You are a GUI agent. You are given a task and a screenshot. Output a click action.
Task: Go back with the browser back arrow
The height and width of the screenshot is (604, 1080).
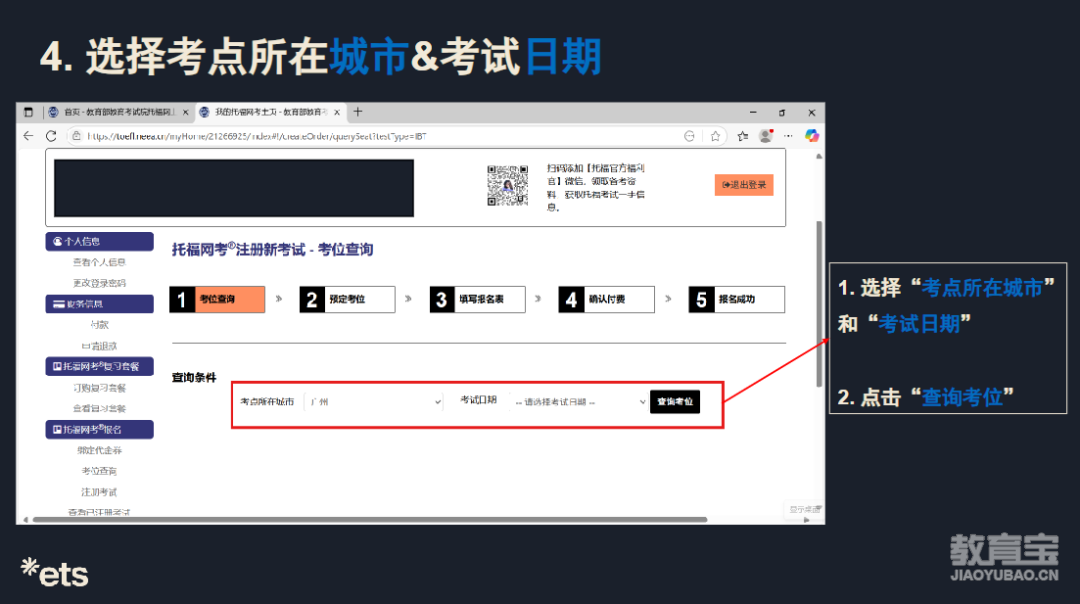[28, 136]
